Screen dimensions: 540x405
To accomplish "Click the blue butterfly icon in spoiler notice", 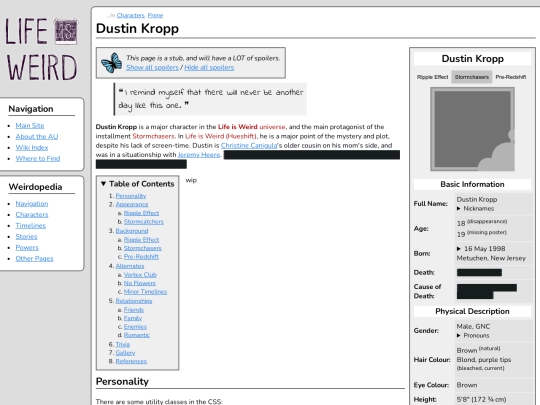I will click(112, 63).
